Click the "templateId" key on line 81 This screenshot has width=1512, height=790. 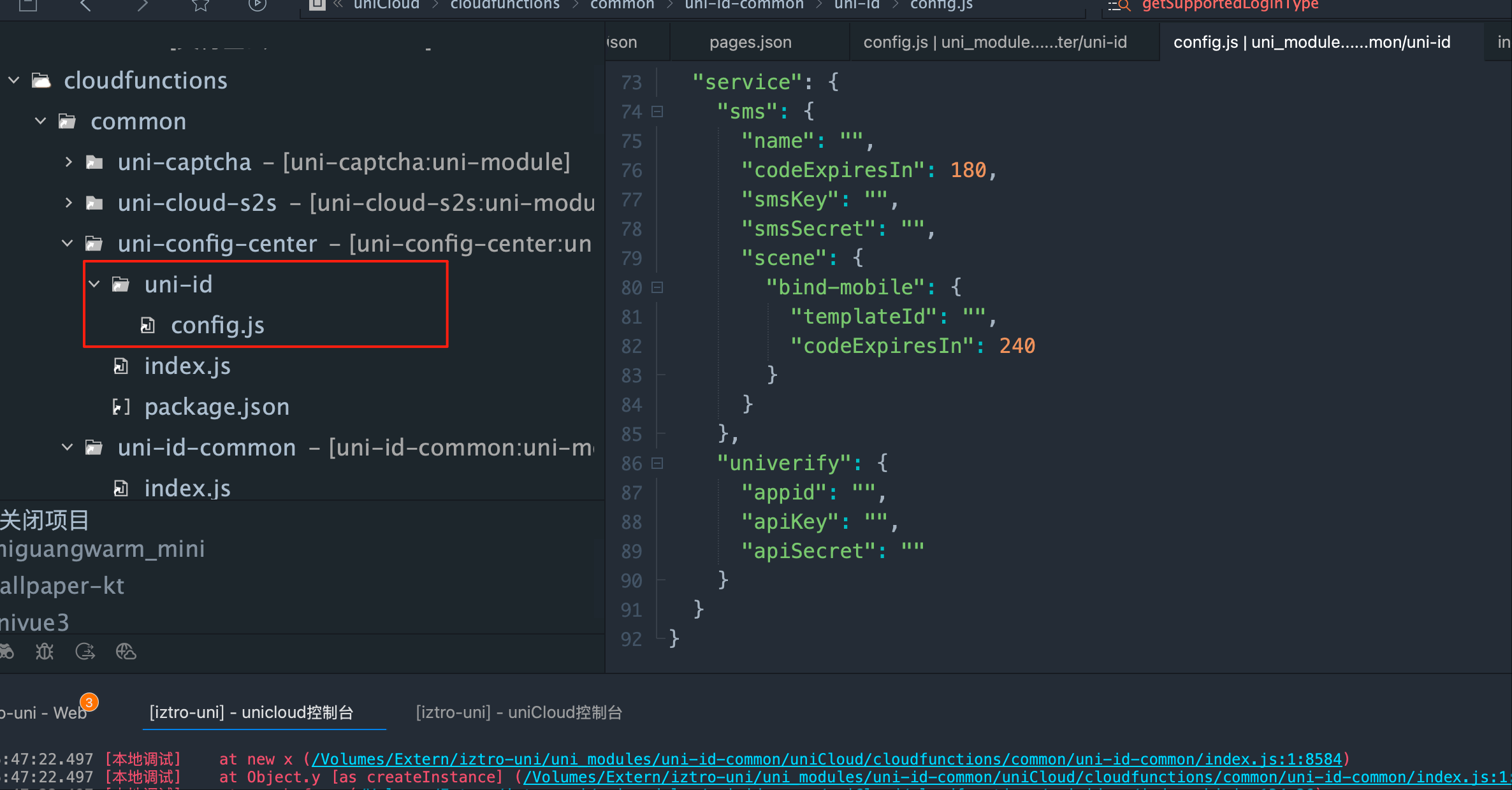863,317
